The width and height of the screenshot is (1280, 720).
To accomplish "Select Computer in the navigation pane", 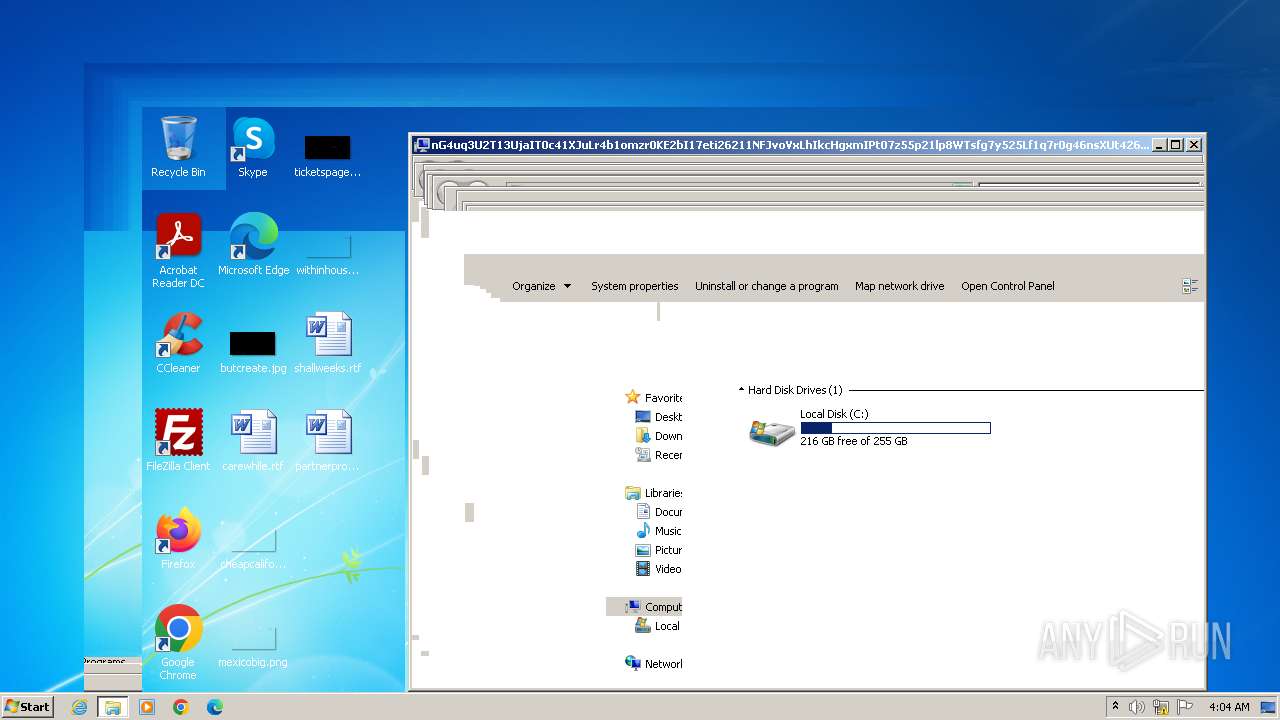I will click(x=645, y=607).
